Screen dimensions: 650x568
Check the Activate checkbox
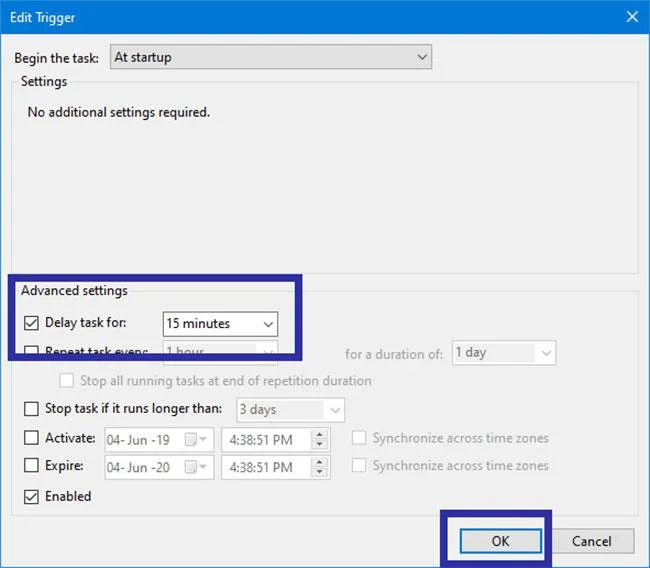[x=32, y=437]
